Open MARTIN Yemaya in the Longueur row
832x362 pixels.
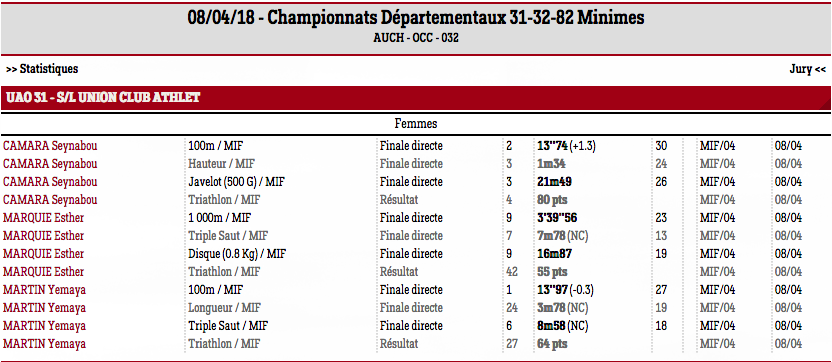pyautogui.click(x=45, y=308)
